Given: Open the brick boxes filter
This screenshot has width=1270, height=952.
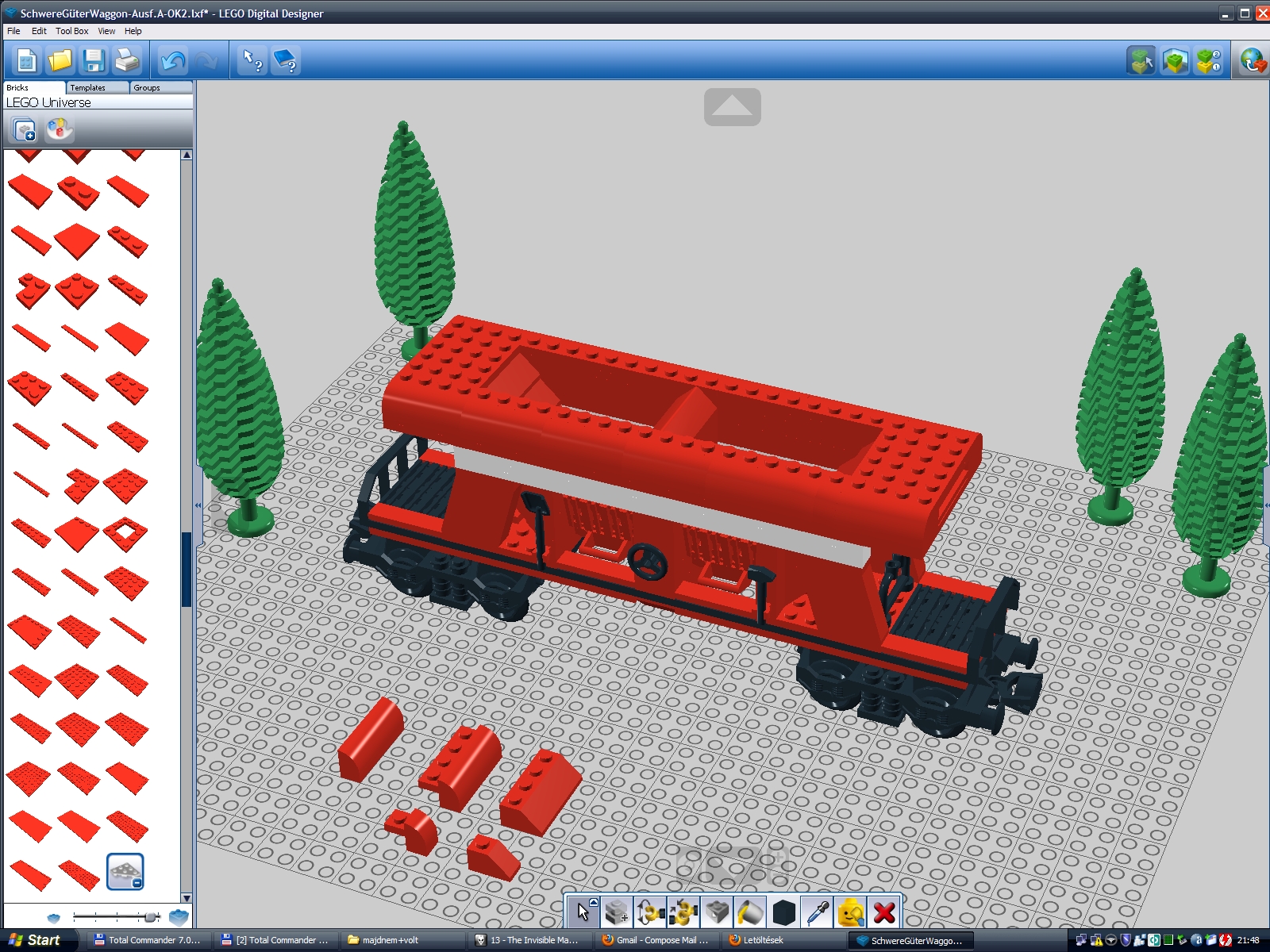Looking at the screenshot, I should click(24, 129).
